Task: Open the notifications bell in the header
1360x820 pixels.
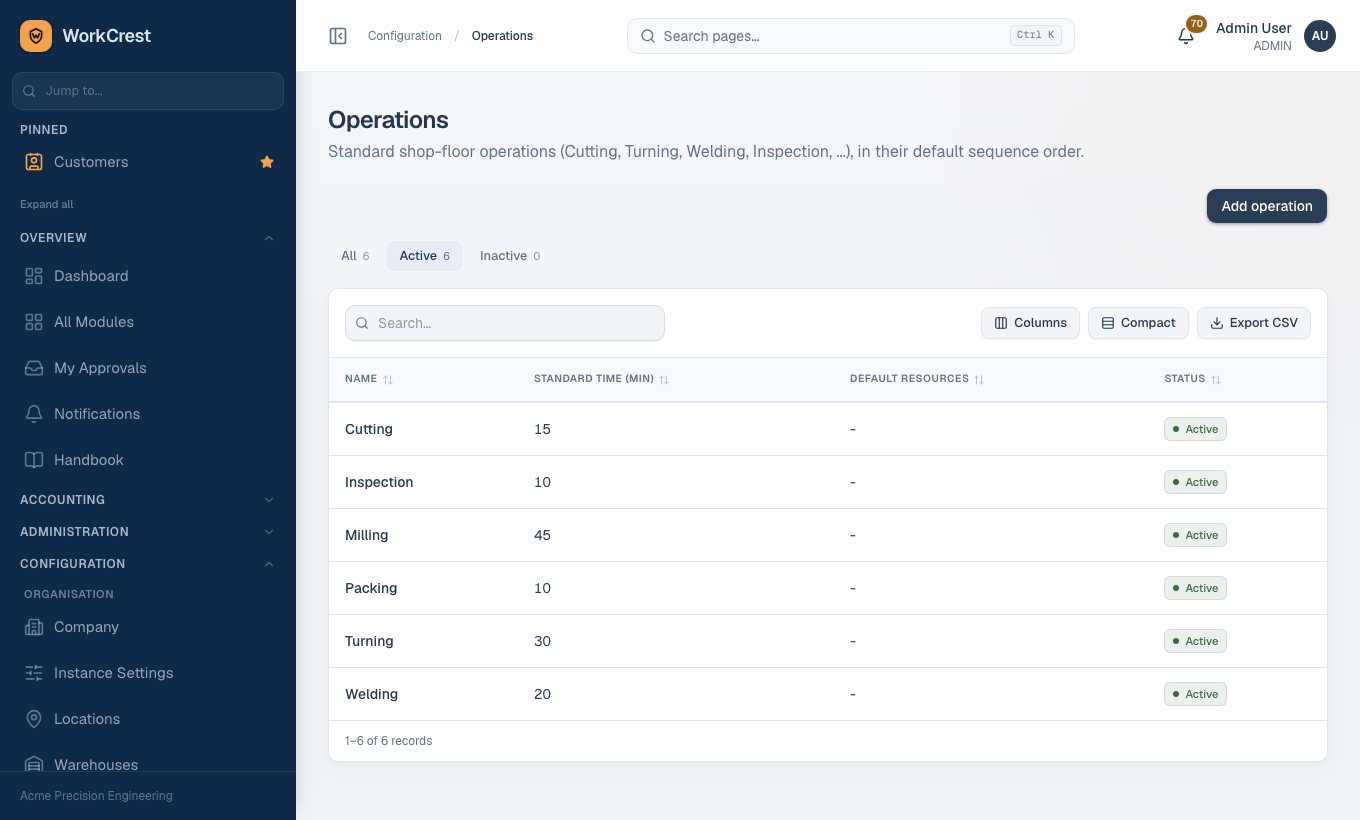Action: point(1186,36)
